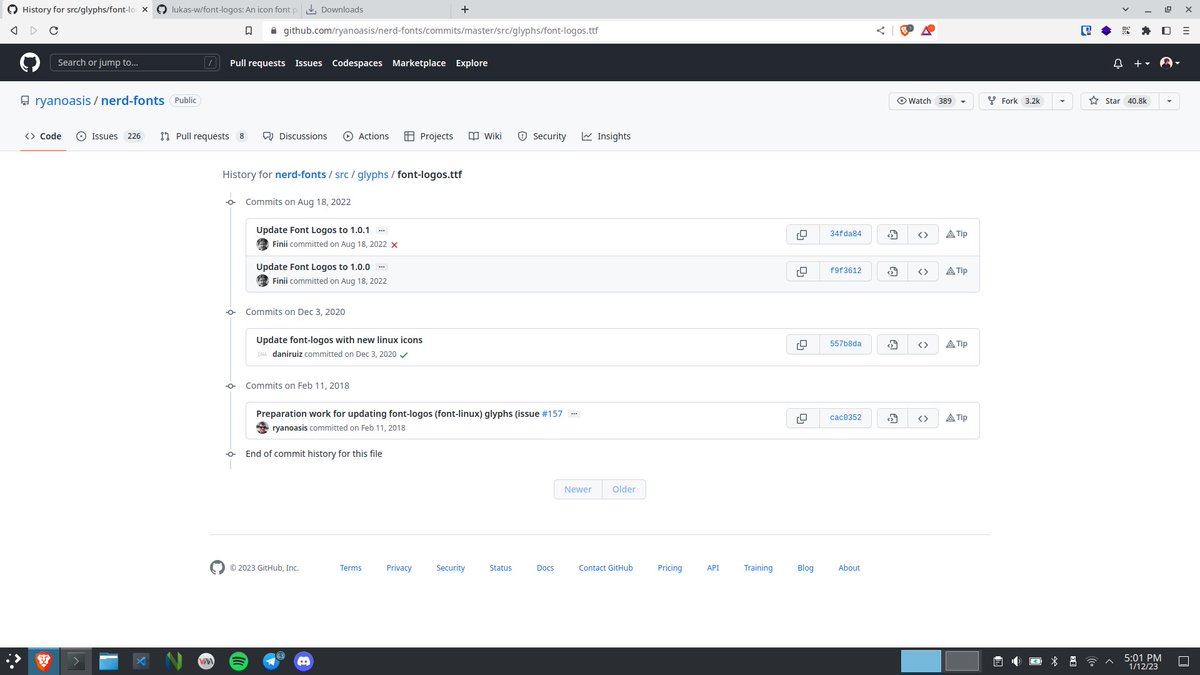Copy full SHA for commit f9f3612
Screen dimensions: 1200x675
(x=802, y=271)
